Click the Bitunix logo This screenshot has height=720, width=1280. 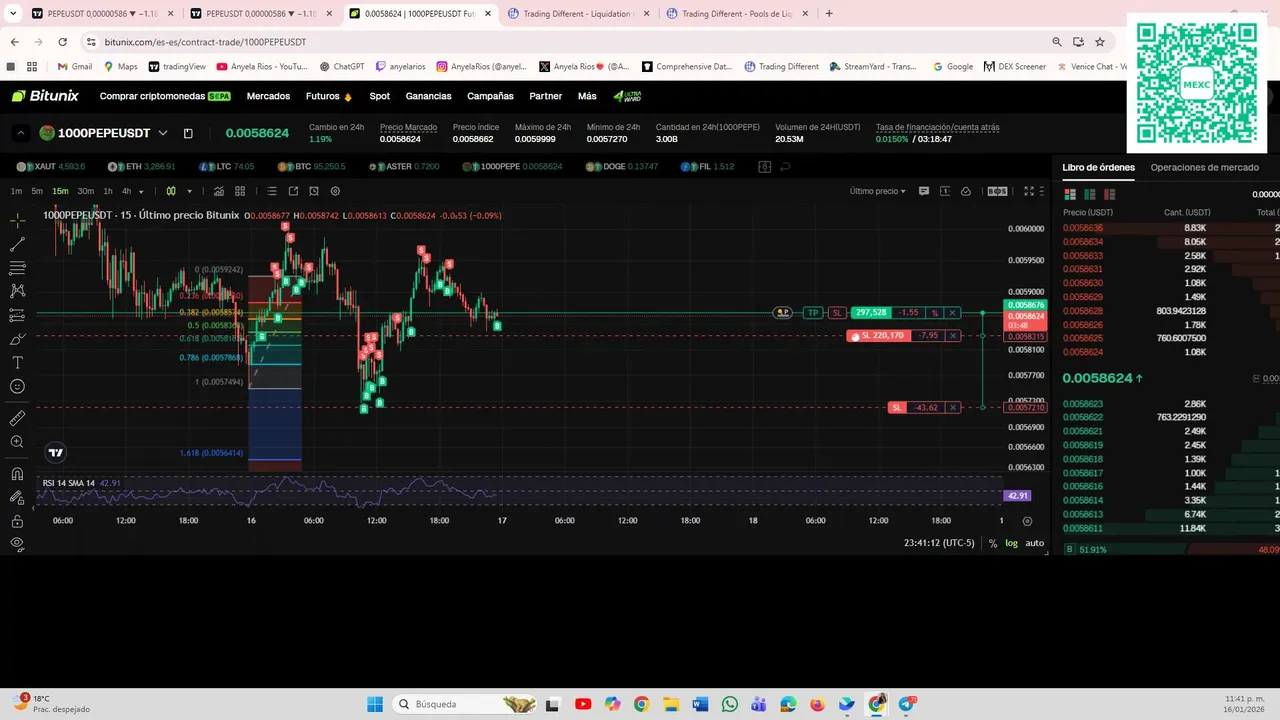click(45, 96)
